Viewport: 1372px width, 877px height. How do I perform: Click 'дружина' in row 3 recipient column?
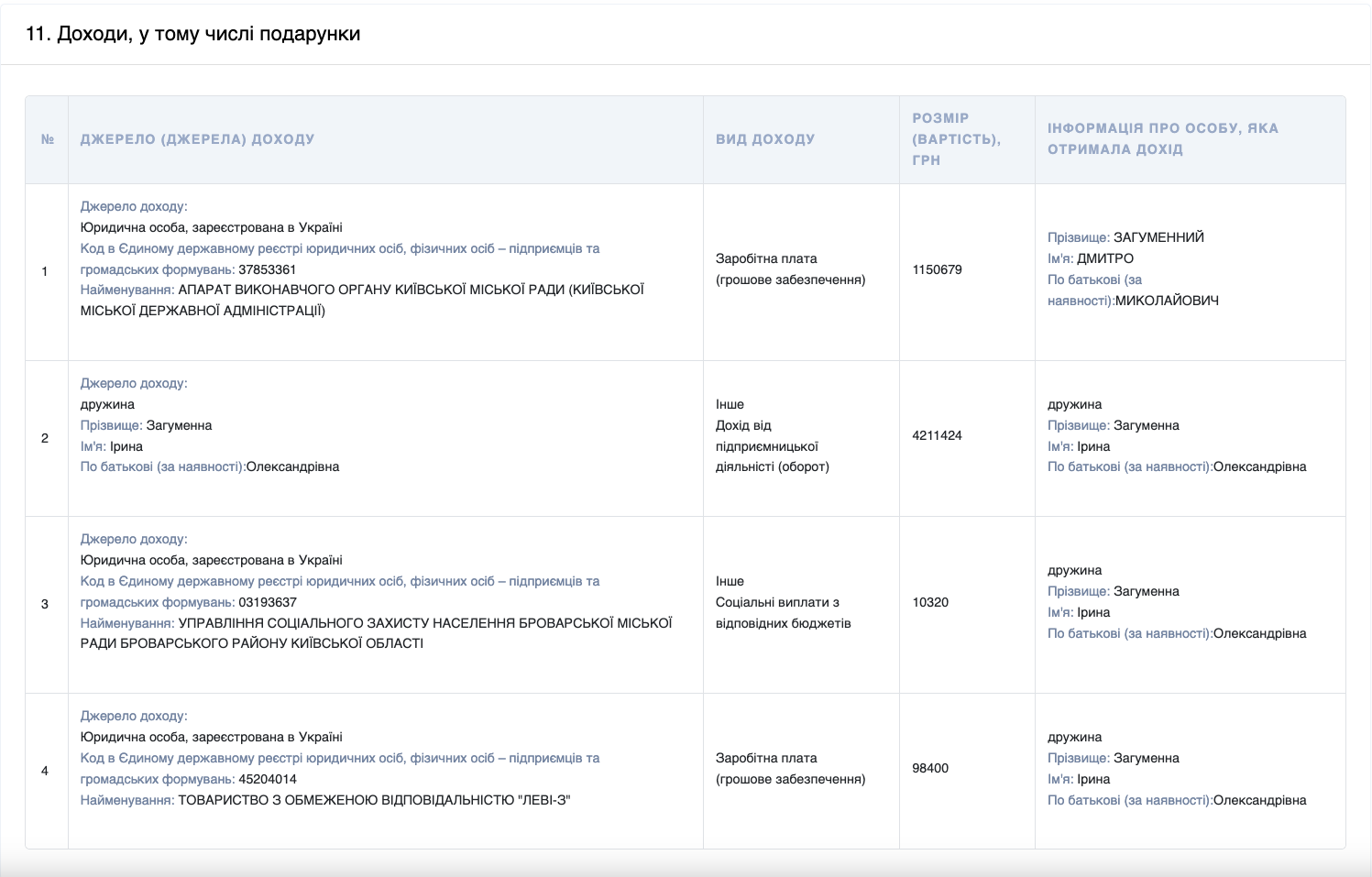coord(1075,570)
